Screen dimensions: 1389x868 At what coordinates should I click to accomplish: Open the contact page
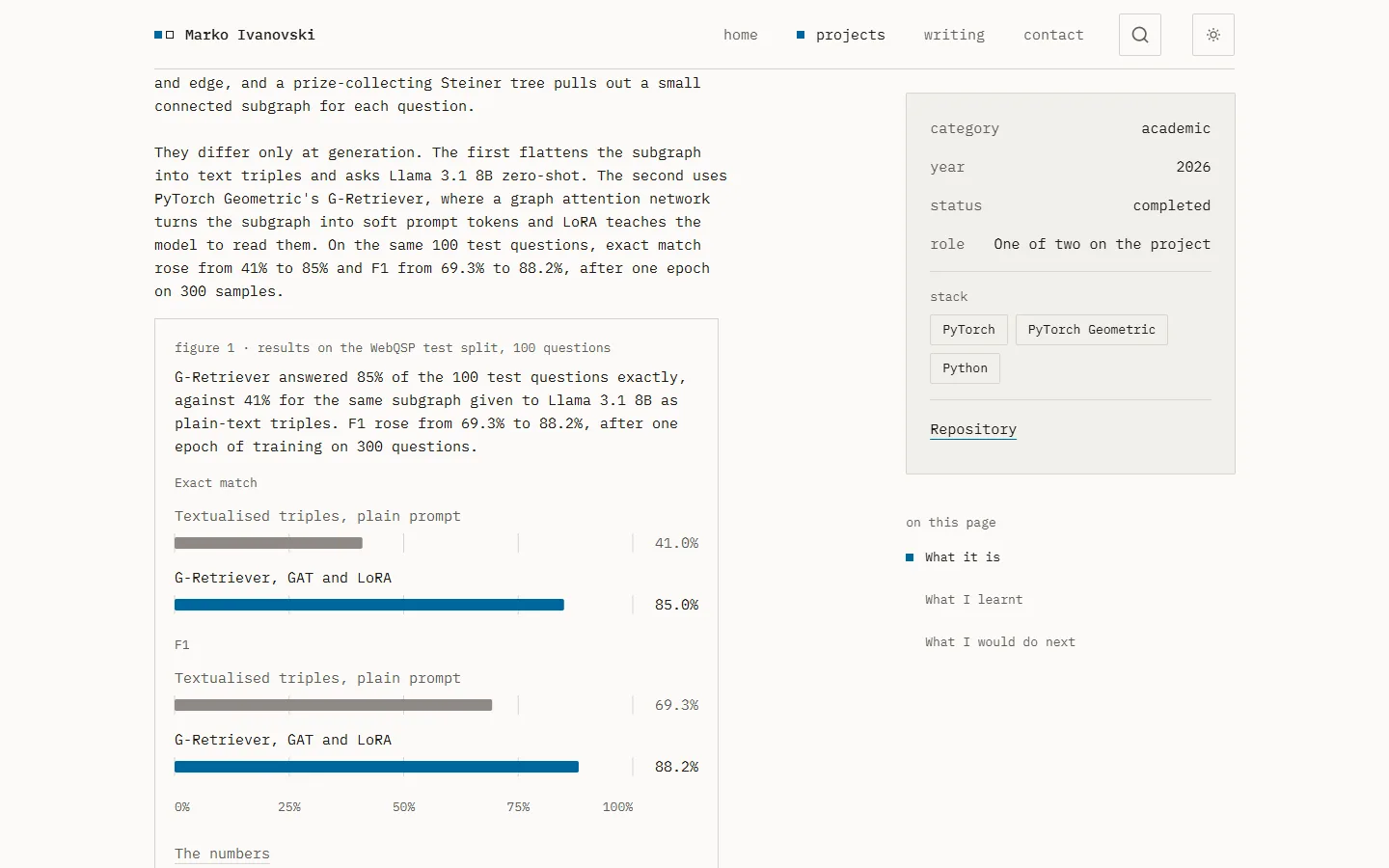(1053, 35)
